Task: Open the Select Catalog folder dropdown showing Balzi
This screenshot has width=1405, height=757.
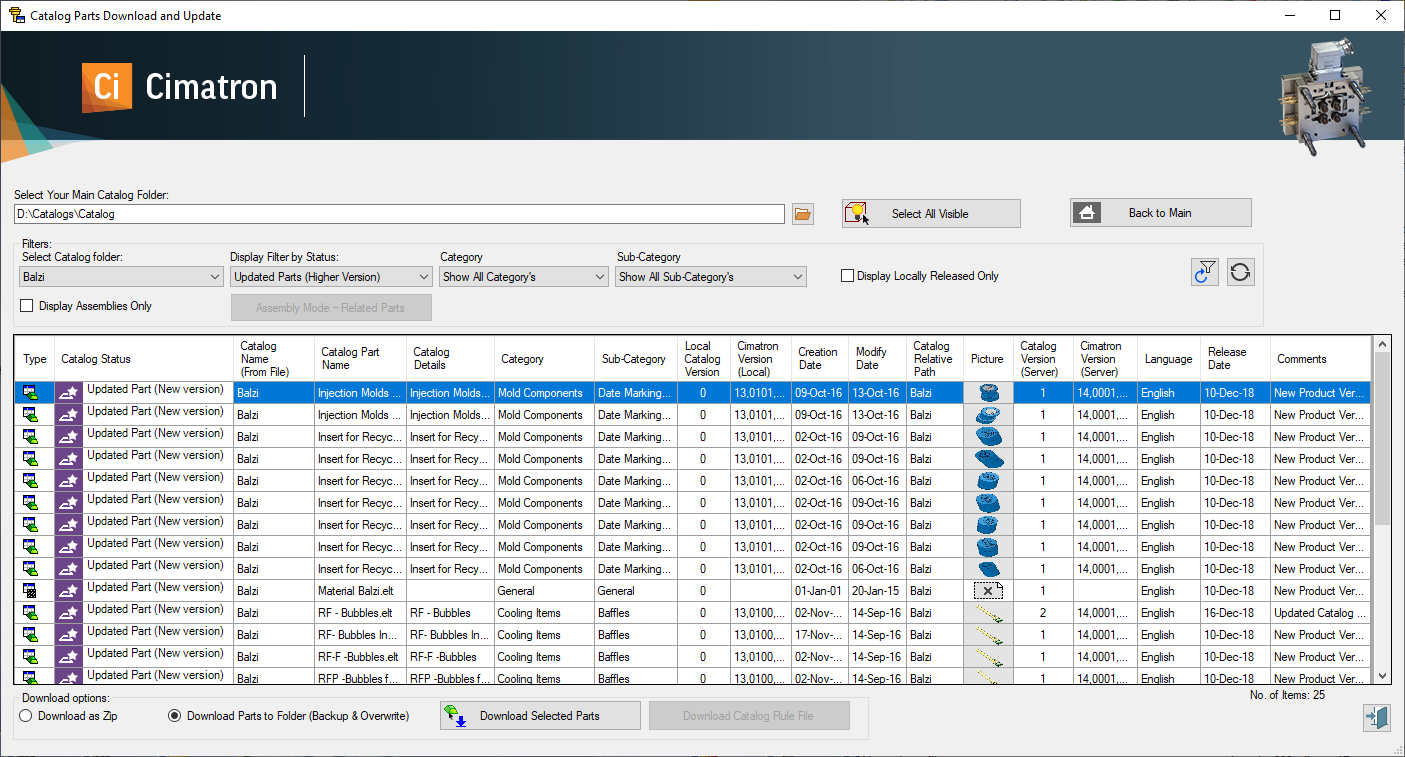Action: point(121,277)
